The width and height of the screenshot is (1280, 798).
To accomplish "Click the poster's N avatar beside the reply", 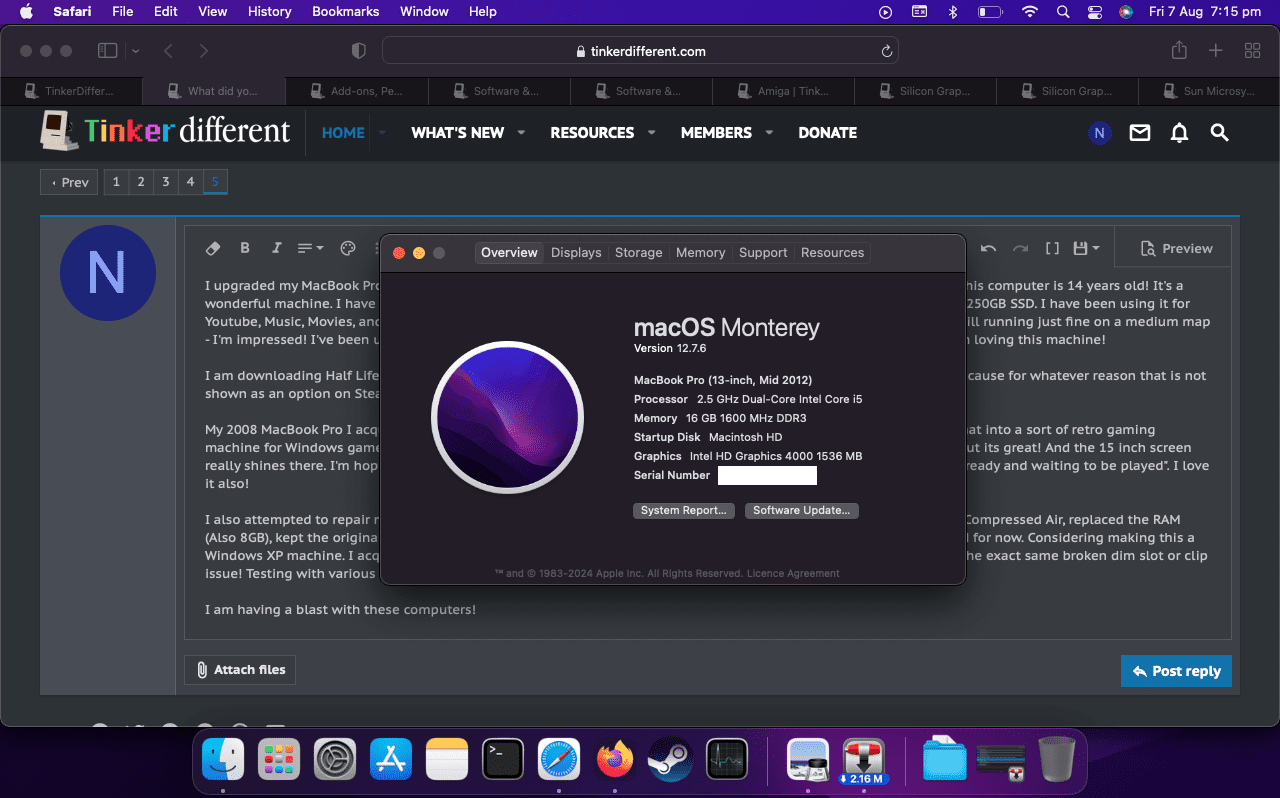I will pyautogui.click(x=108, y=273).
